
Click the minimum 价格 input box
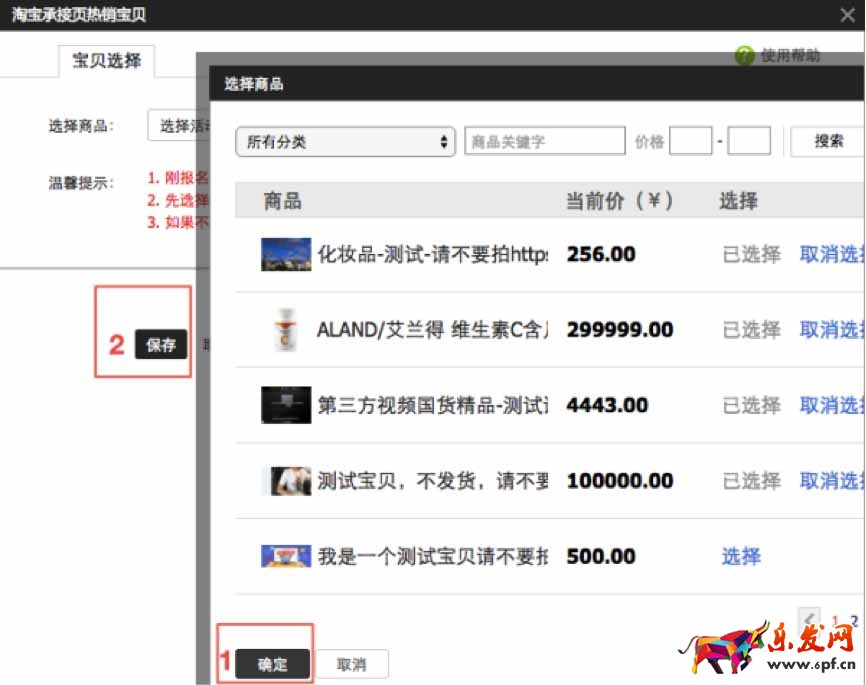click(x=690, y=142)
